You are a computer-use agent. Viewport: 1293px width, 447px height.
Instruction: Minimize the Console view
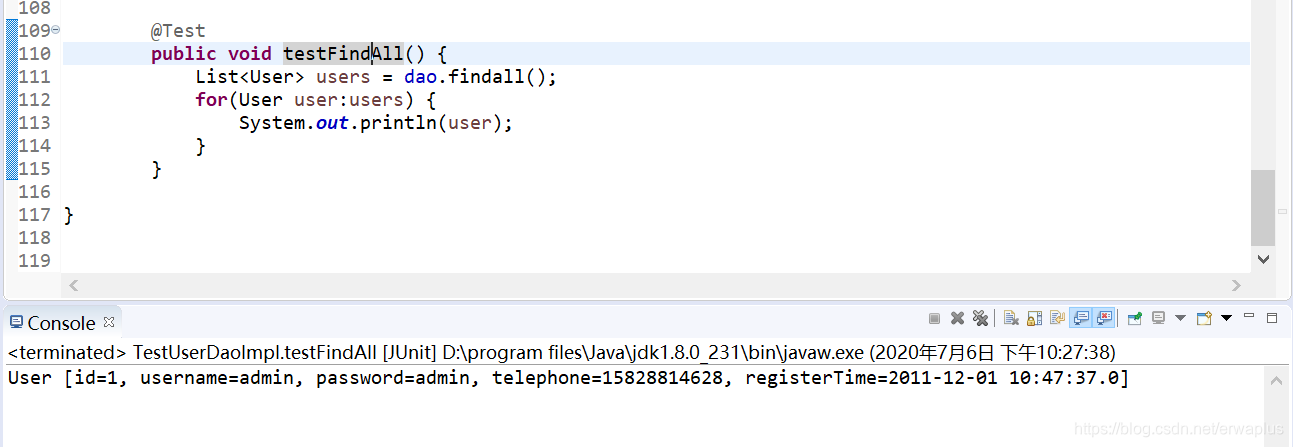1249,315
